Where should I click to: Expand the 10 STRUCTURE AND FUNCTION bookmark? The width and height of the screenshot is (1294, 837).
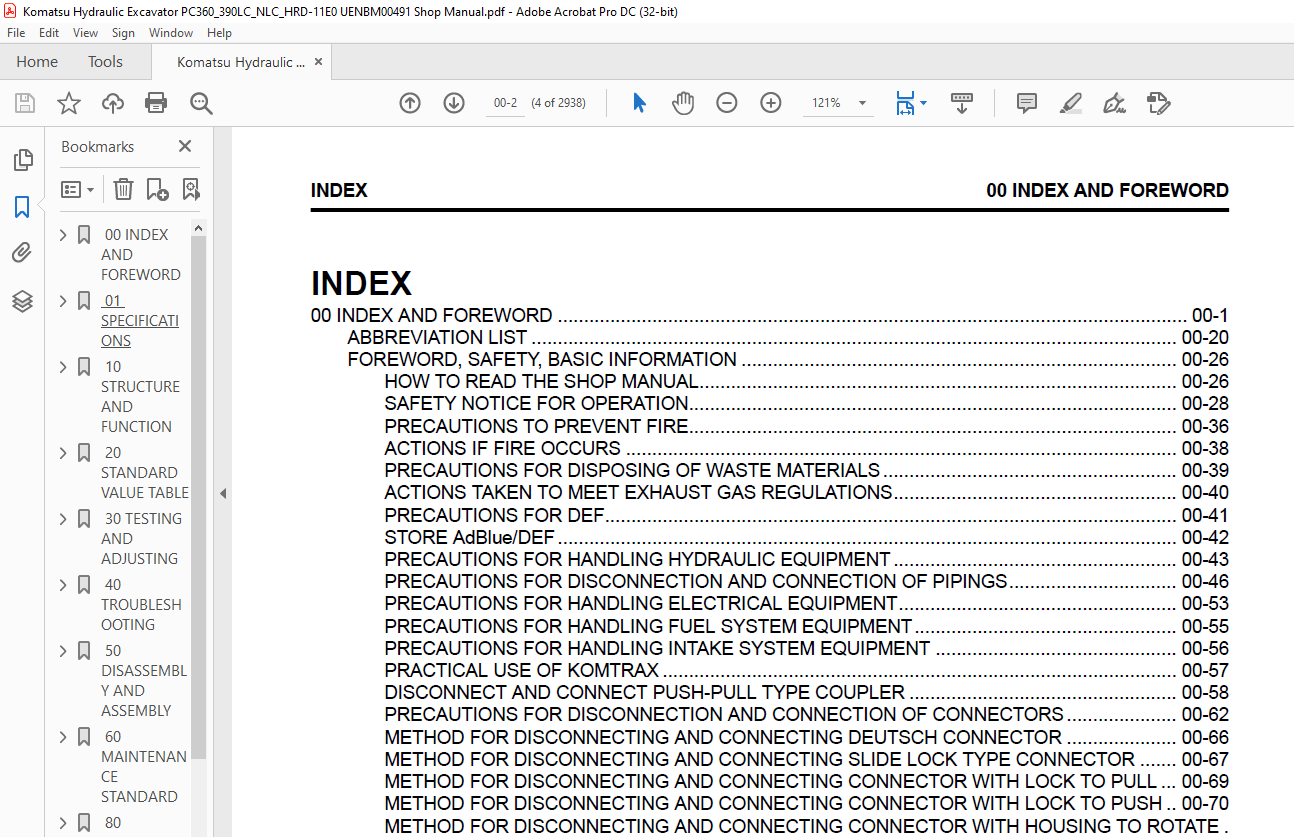pyautogui.click(x=64, y=367)
